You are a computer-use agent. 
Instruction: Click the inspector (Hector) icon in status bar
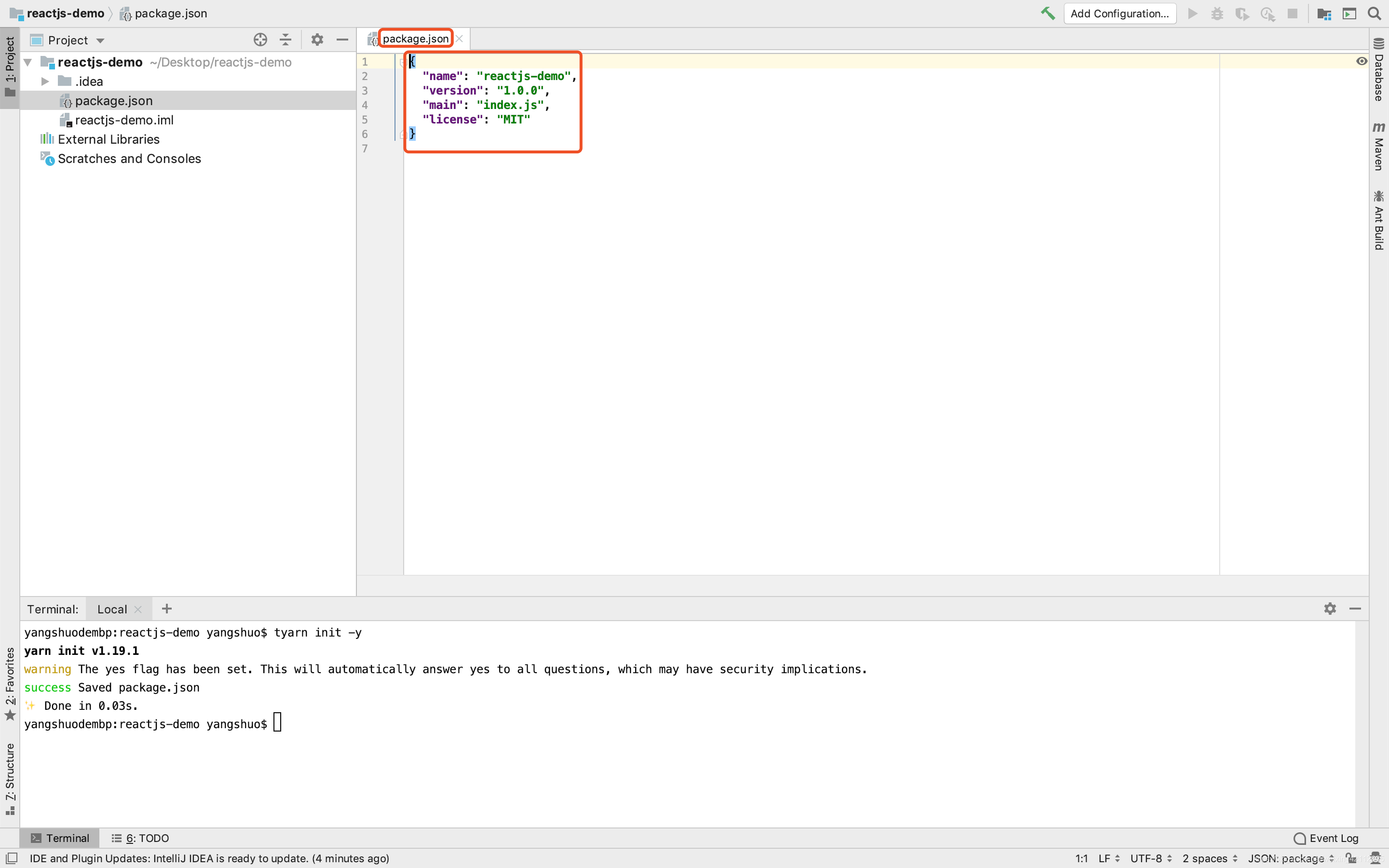(x=1375, y=858)
